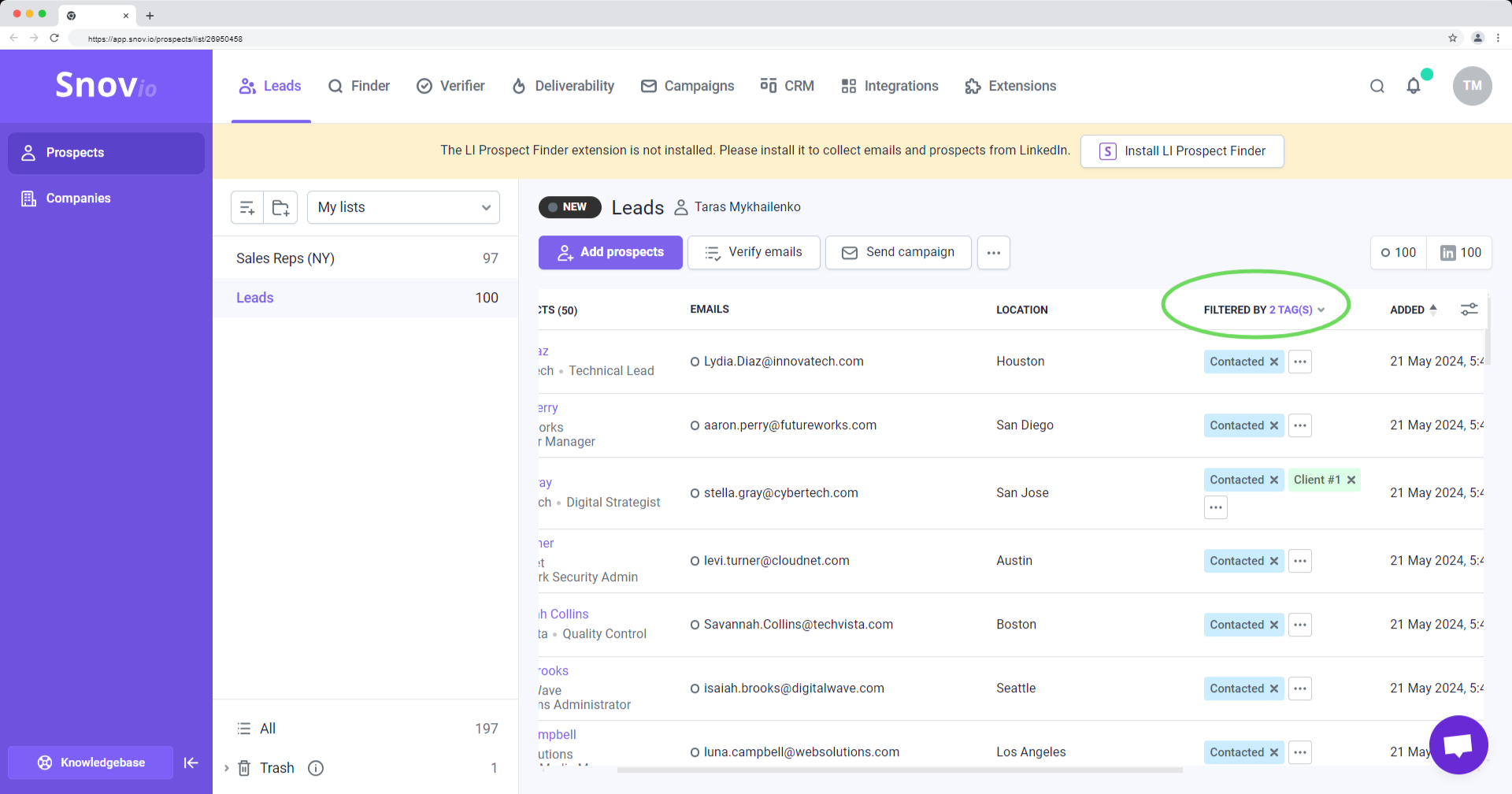Open the Extensions menu
Image resolution: width=1512 pixels, height=794 pixels.
(1010, 86)
